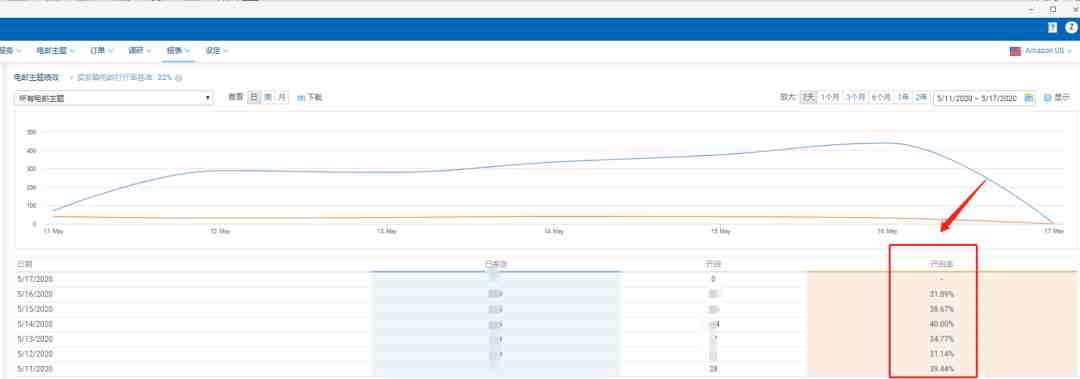
Task: Expand the 订单 menu
Action: 101,51
